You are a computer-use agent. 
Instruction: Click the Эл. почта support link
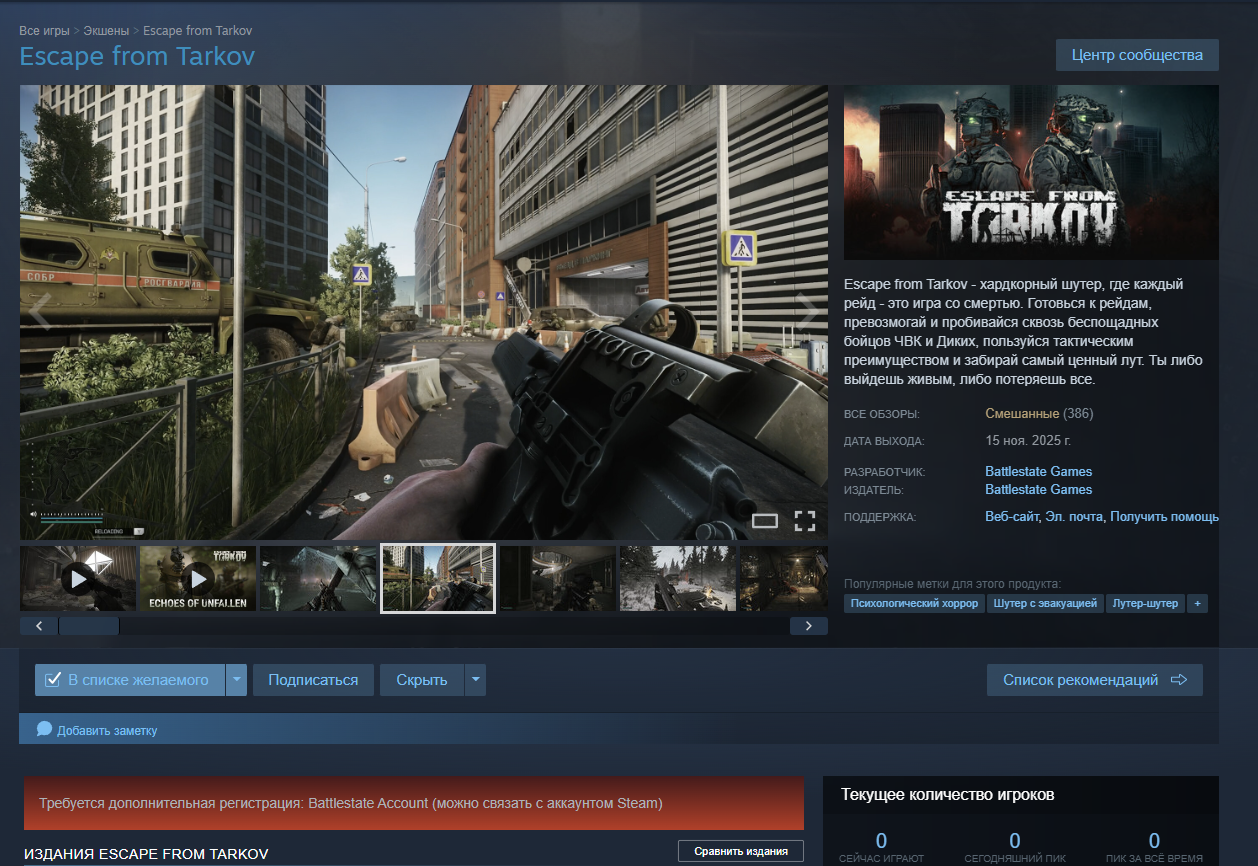1074,517
